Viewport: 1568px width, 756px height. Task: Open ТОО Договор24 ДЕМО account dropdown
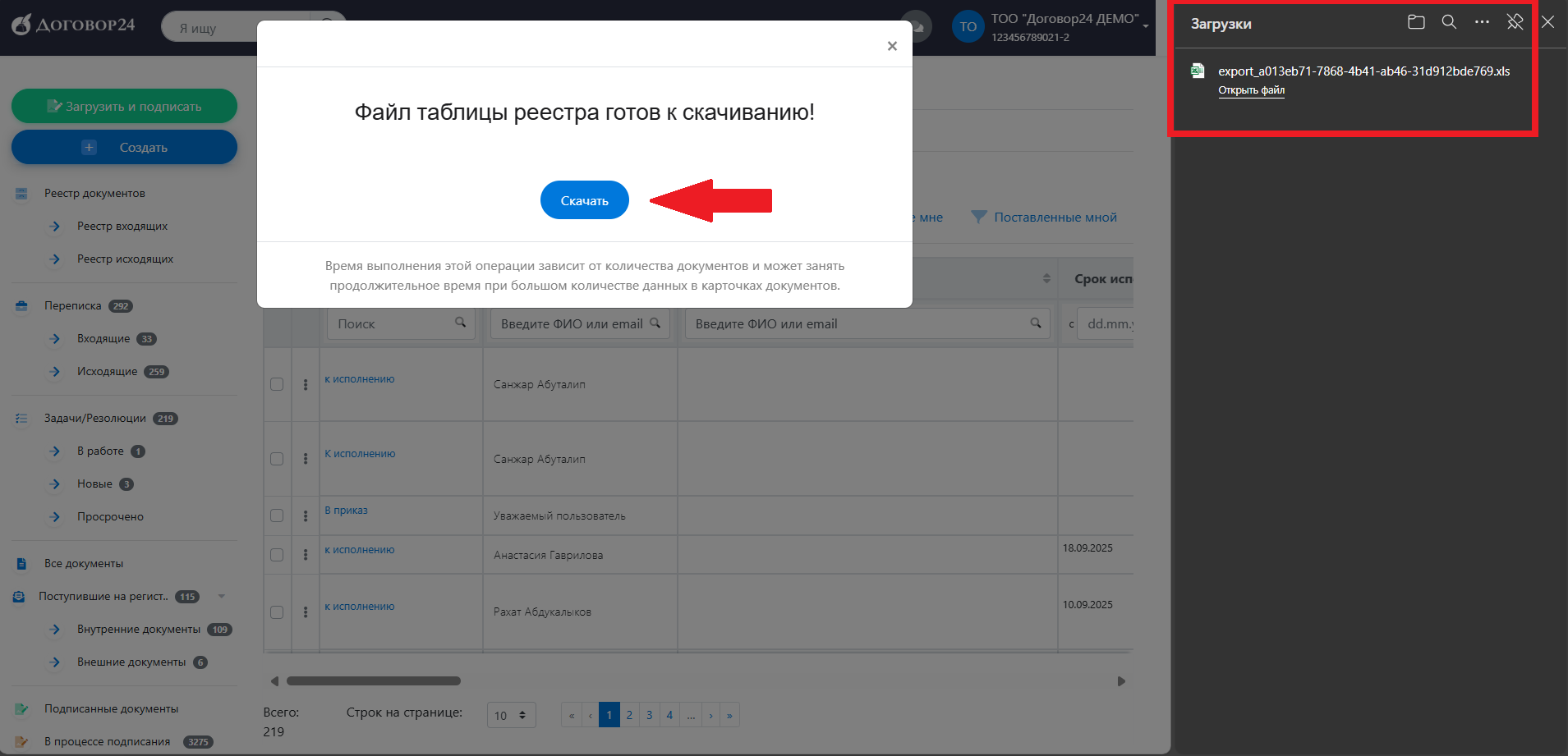1145,26
